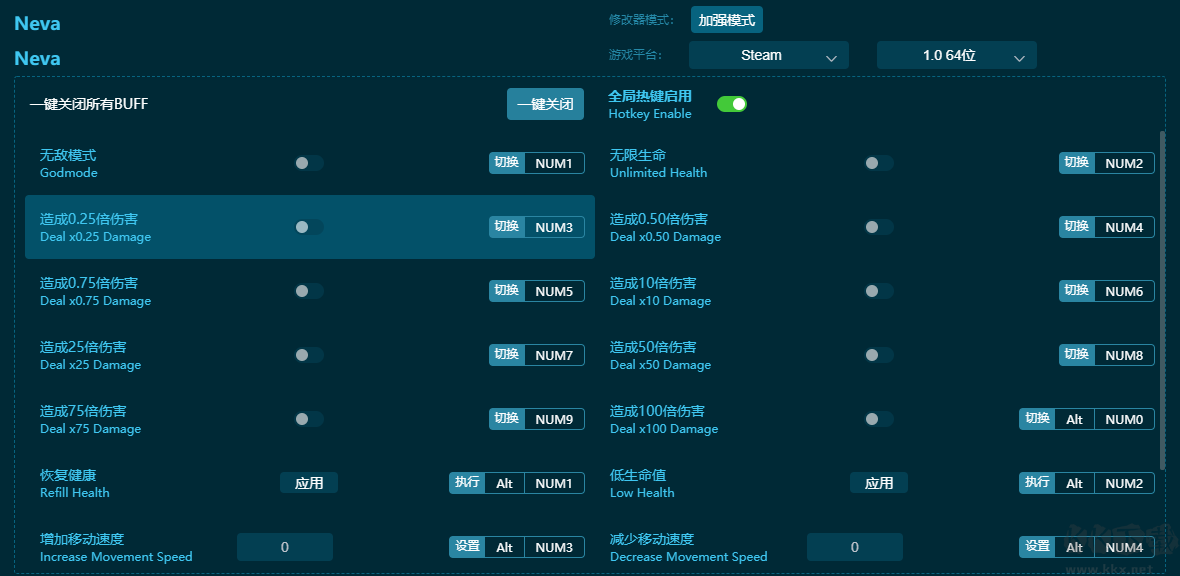
Task: Enable Deal x25 Damage
Action: [309, 355]
